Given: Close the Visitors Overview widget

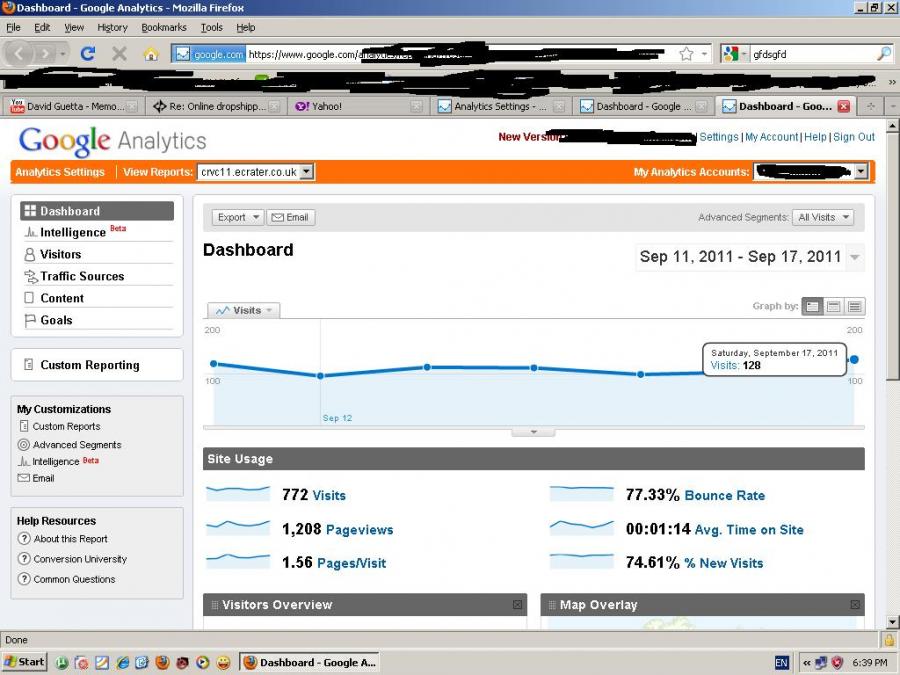Looking at the screenshot, I should pos(517,604).
